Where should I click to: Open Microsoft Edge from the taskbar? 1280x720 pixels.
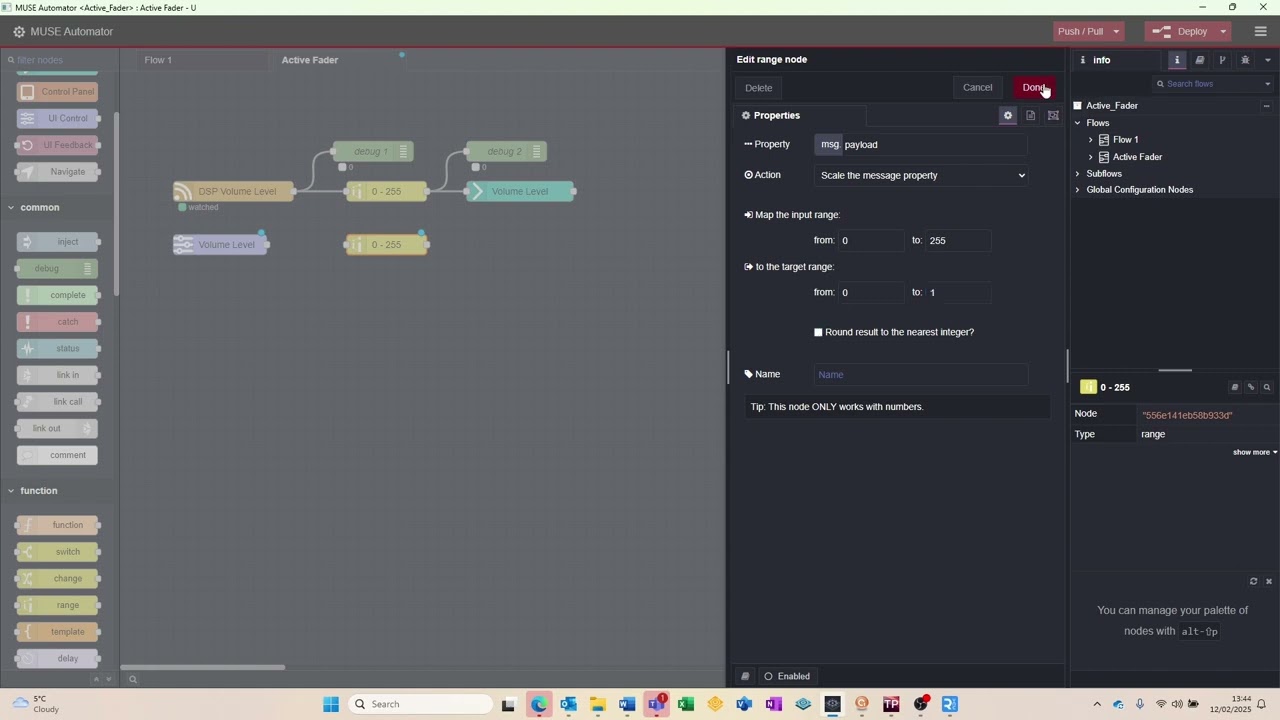click(x=539, y=704)
